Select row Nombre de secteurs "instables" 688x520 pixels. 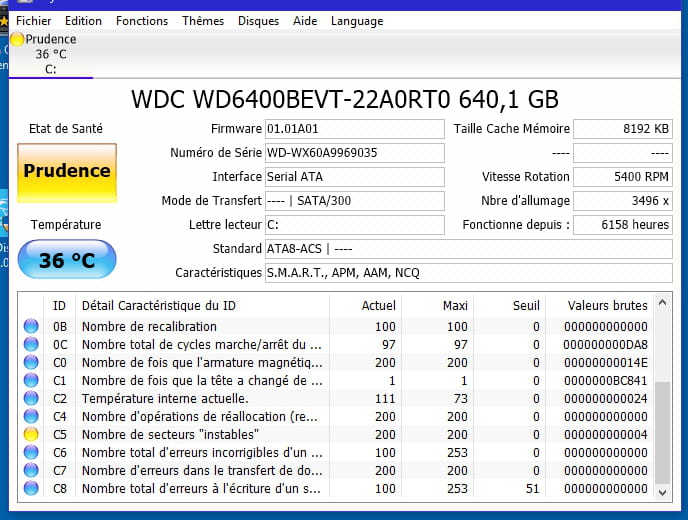[x=336, y=434]
